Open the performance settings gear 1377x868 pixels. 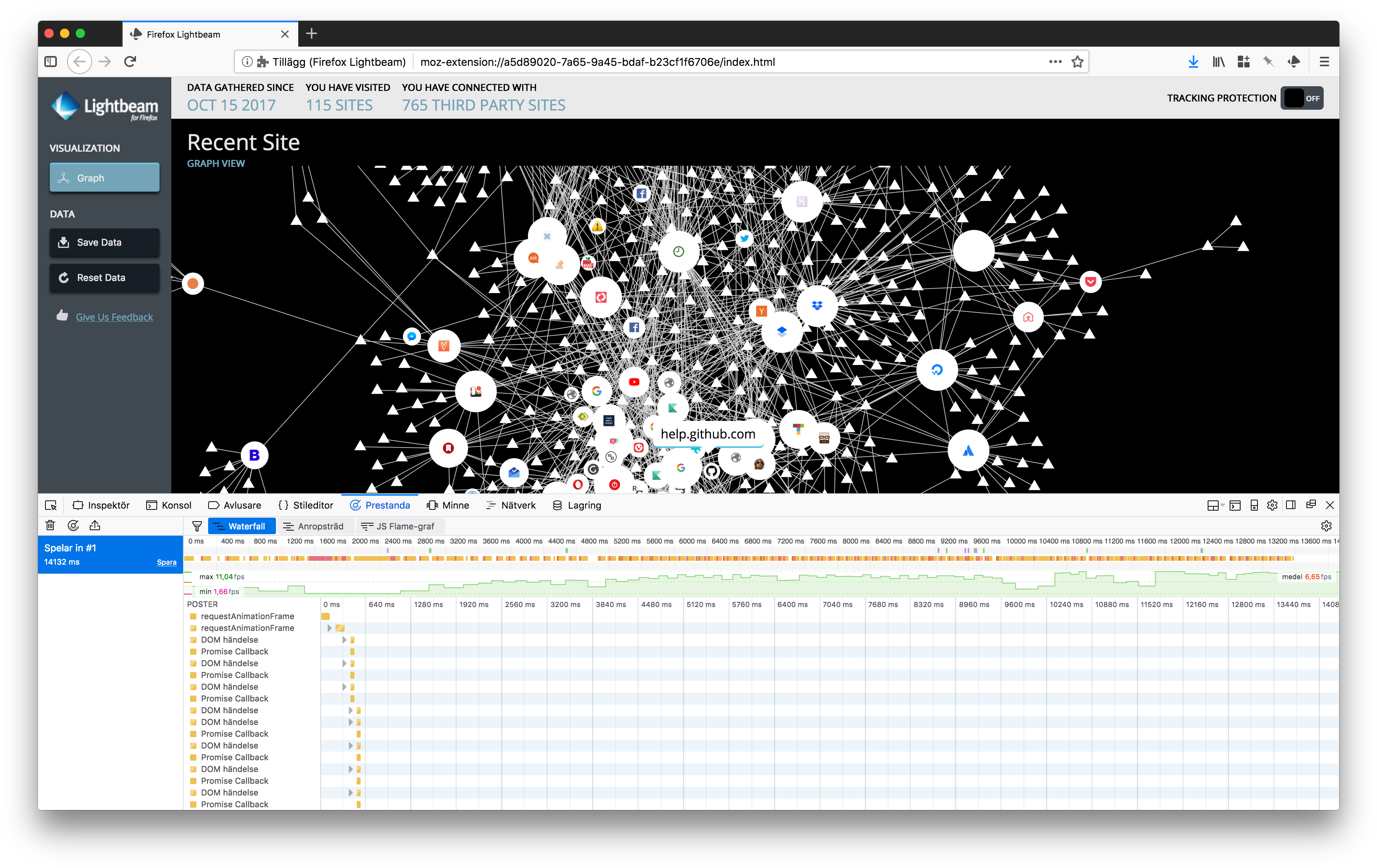pyautogui.click(x=1326, y=526)
